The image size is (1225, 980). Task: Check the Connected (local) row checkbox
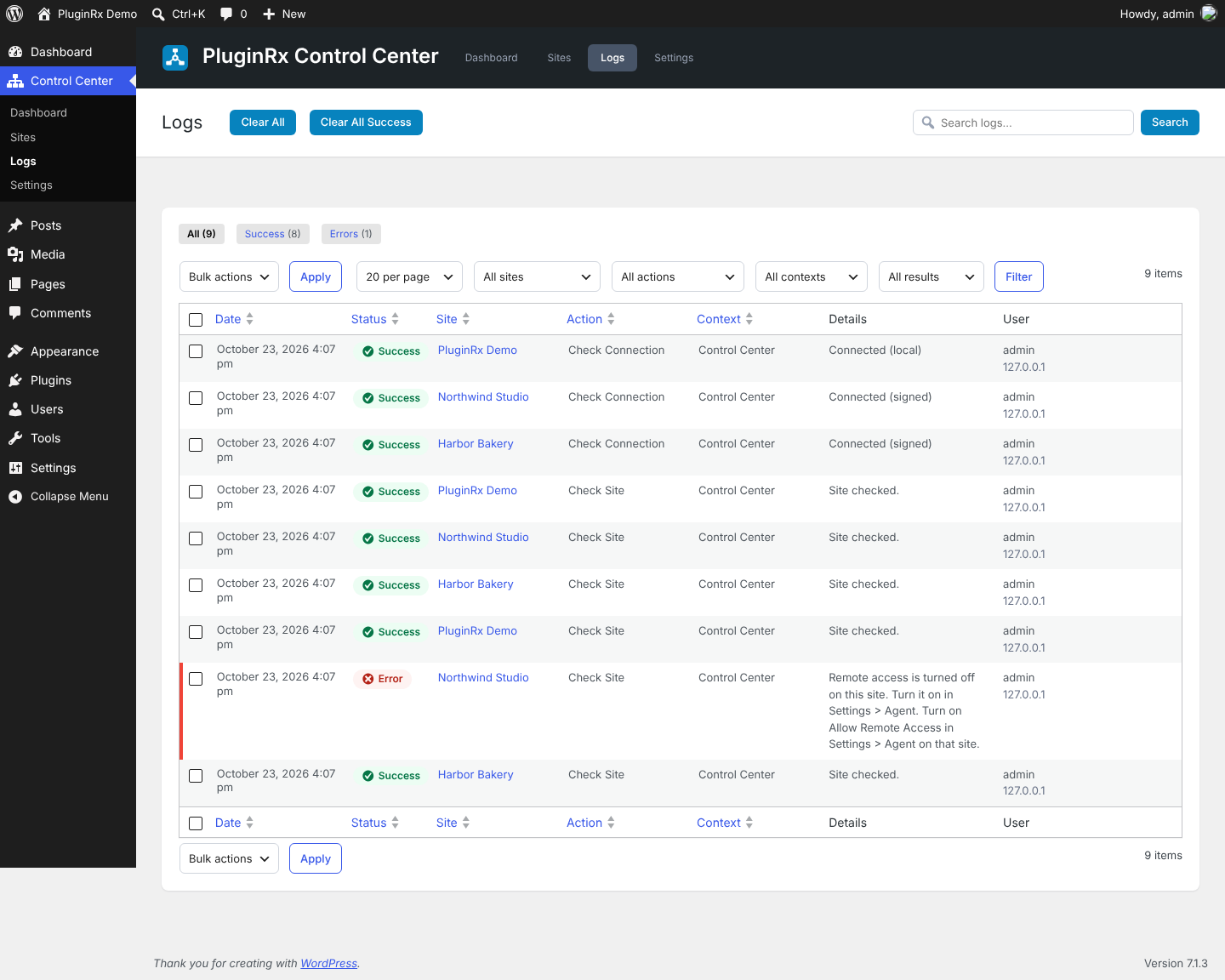click(x=196, y=351)
